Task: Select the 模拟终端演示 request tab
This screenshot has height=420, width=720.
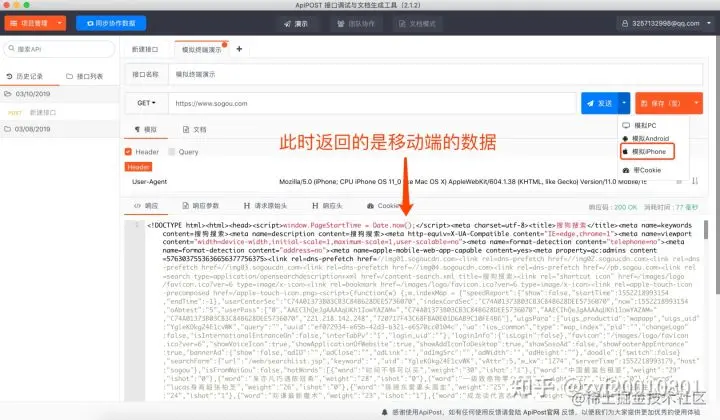Action: tap(201, 49)
